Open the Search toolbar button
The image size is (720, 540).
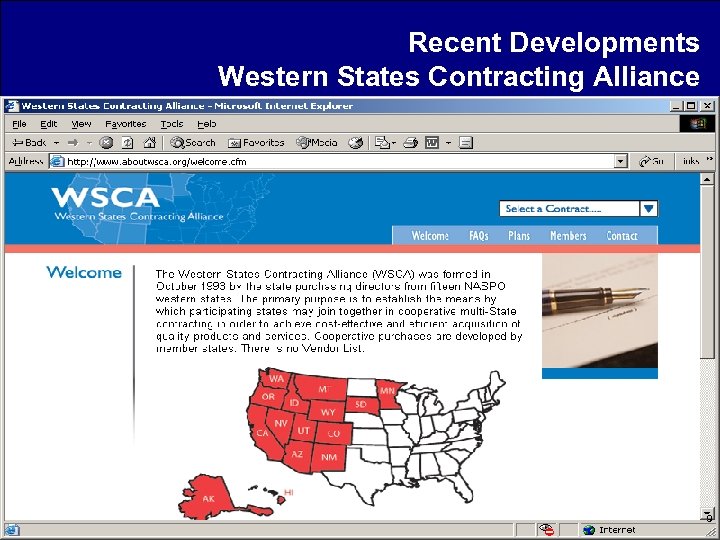coord(192,143)
